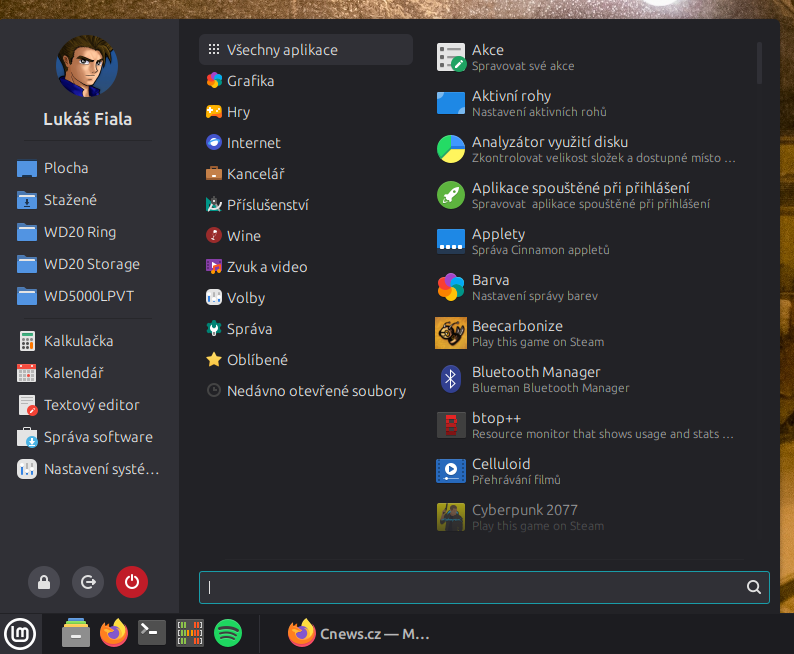Select Kancelář category
794x654 pixels.
(306, 174)
